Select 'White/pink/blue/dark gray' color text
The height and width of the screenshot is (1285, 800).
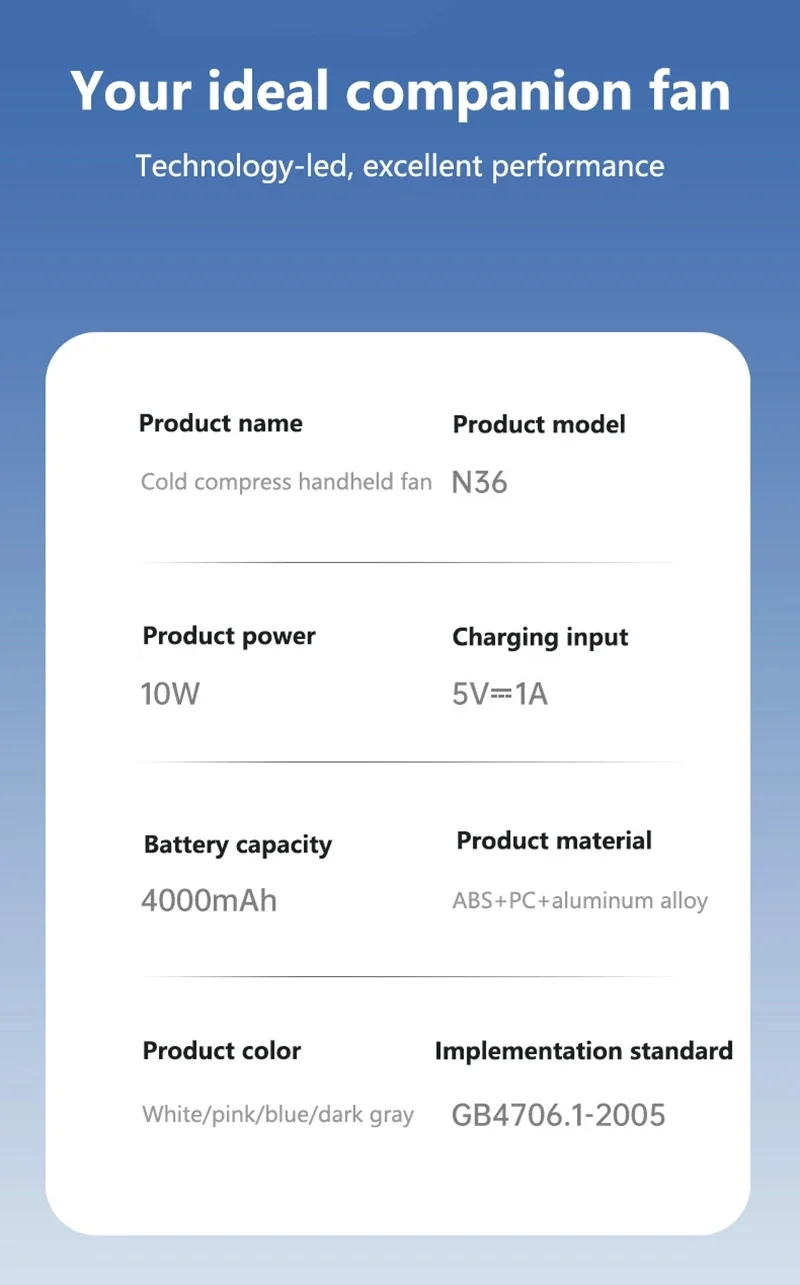coord(278,1114)
